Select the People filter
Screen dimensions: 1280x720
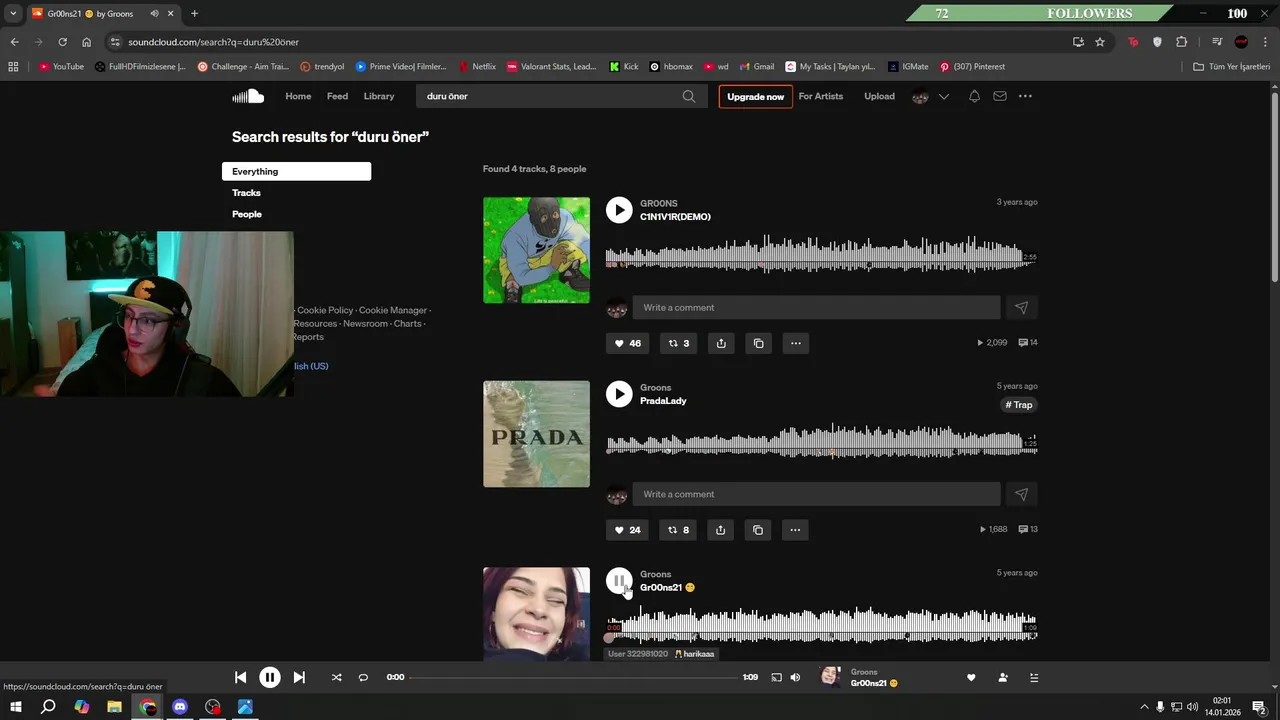click(247, 214)
